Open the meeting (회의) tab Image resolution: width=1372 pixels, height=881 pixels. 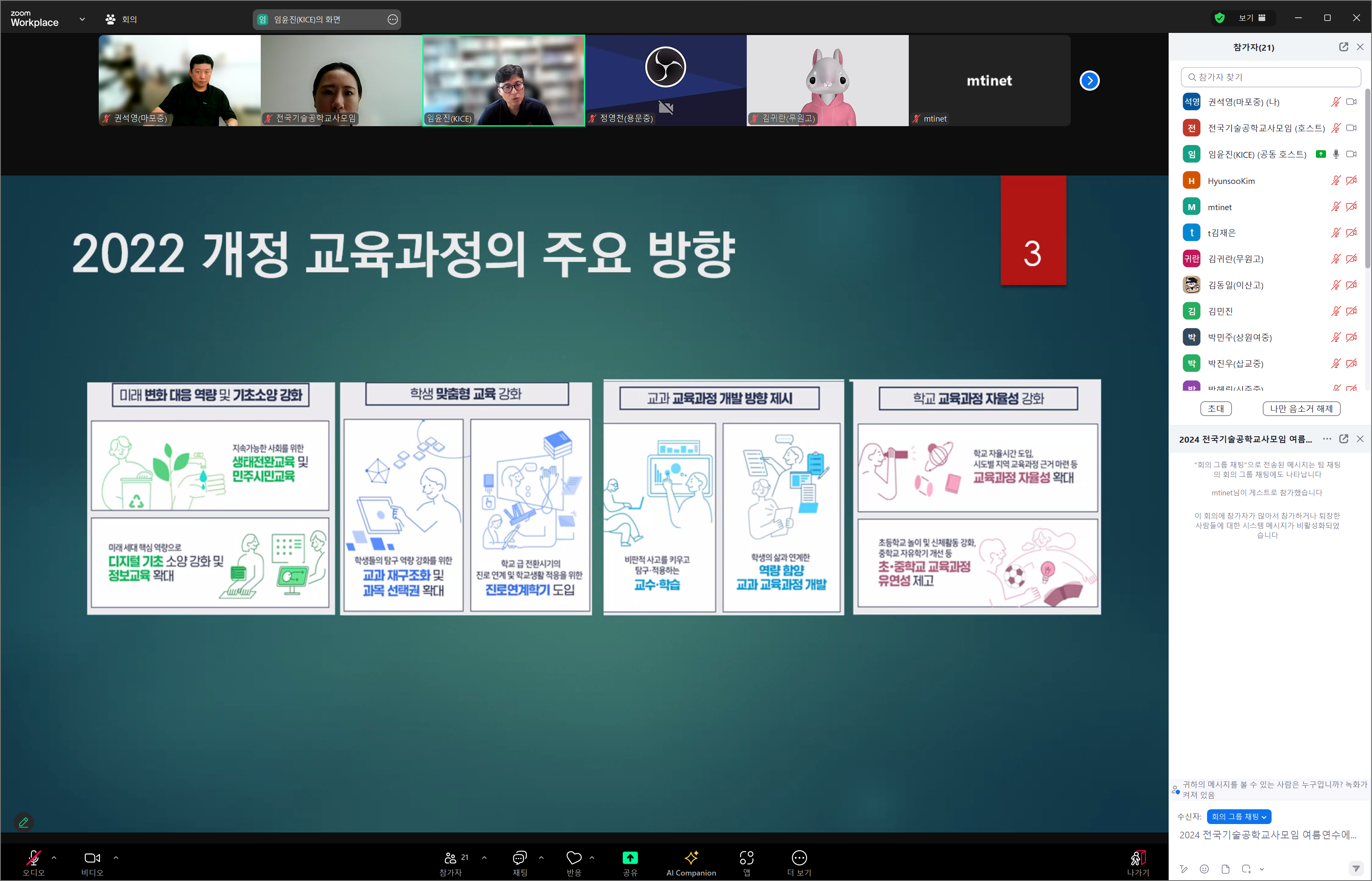click(x=121, y=19)
